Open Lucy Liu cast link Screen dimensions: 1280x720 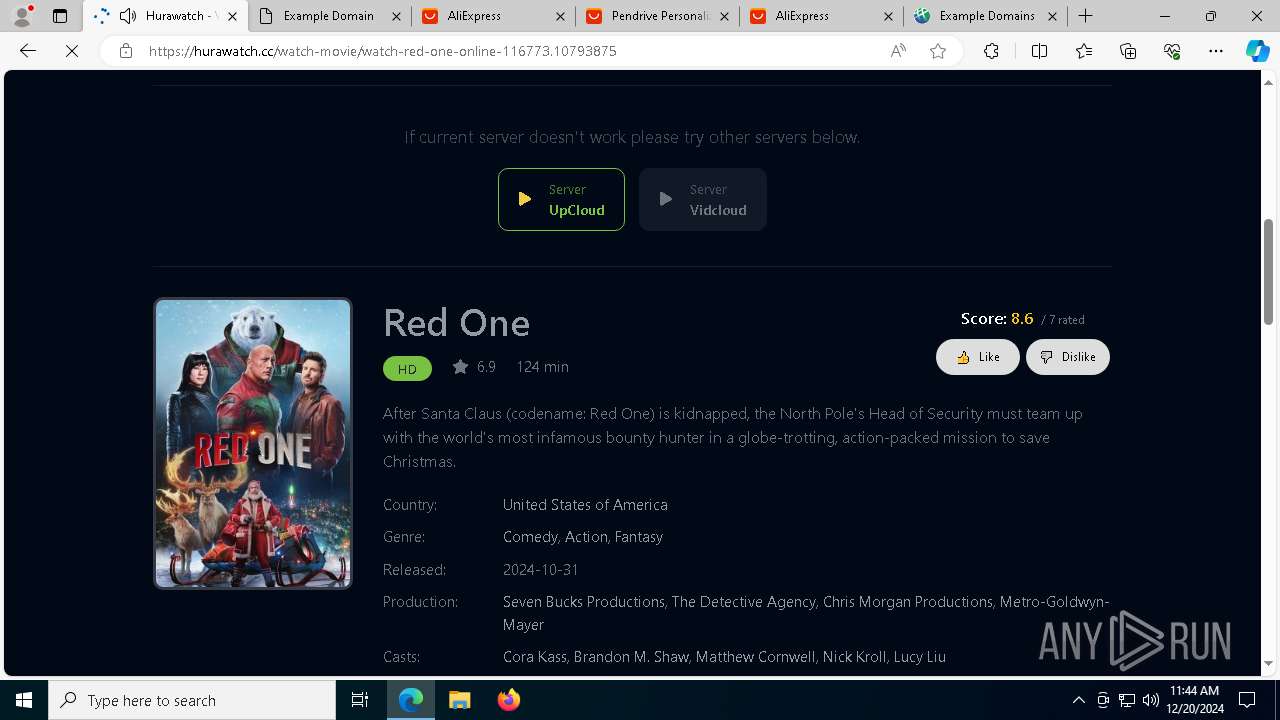click(x=920, y=657)
